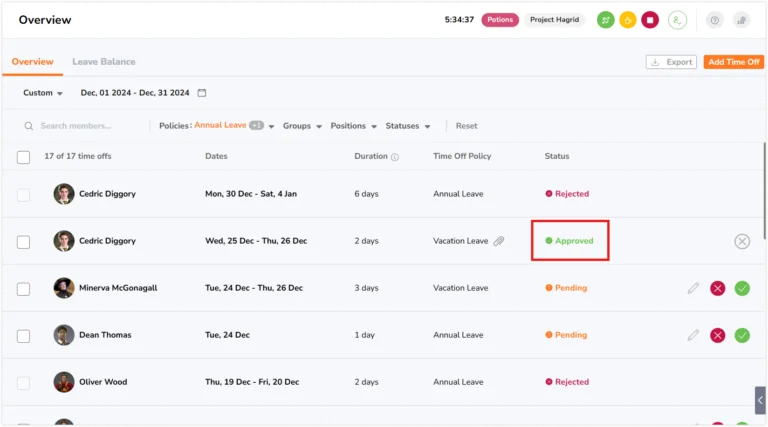Focus the Search members field

click(76, 126)
